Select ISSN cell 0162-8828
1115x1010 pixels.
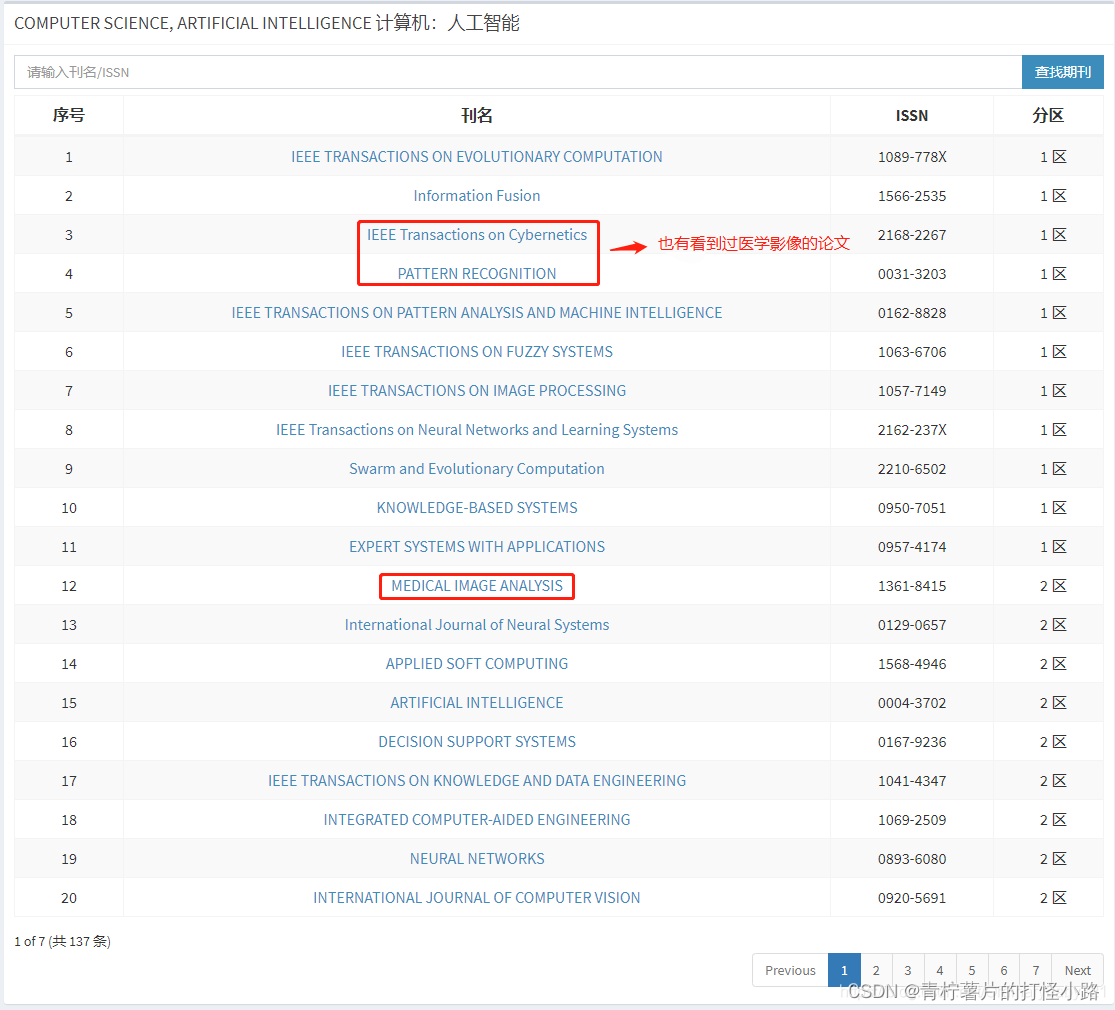click(912, 313)
